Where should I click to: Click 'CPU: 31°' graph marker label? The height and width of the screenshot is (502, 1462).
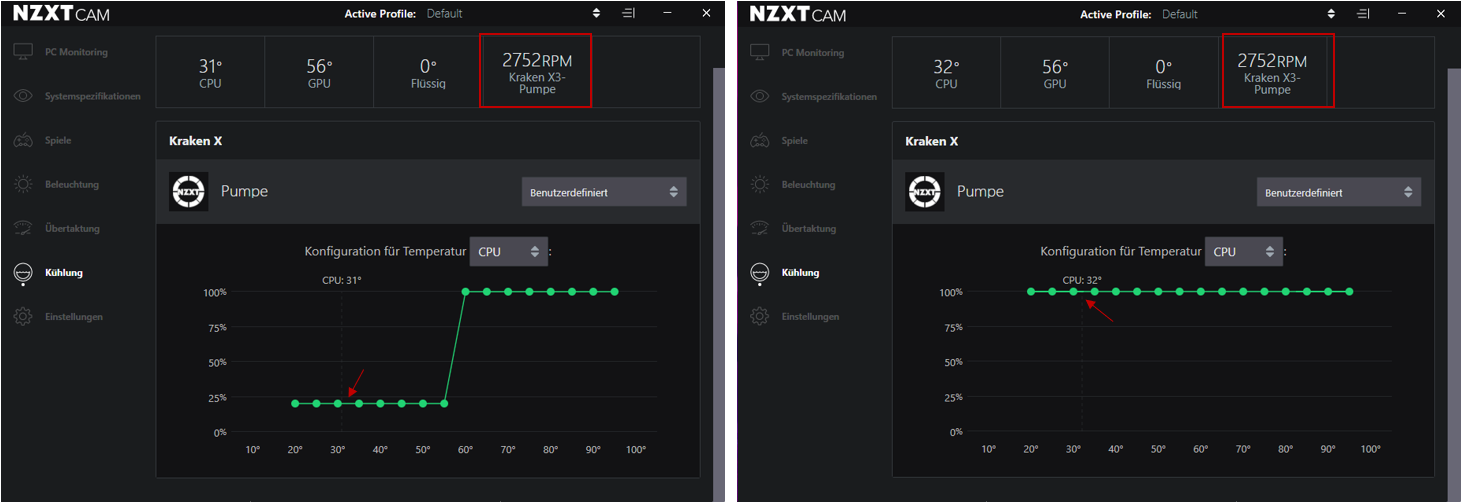coord(341,281)
